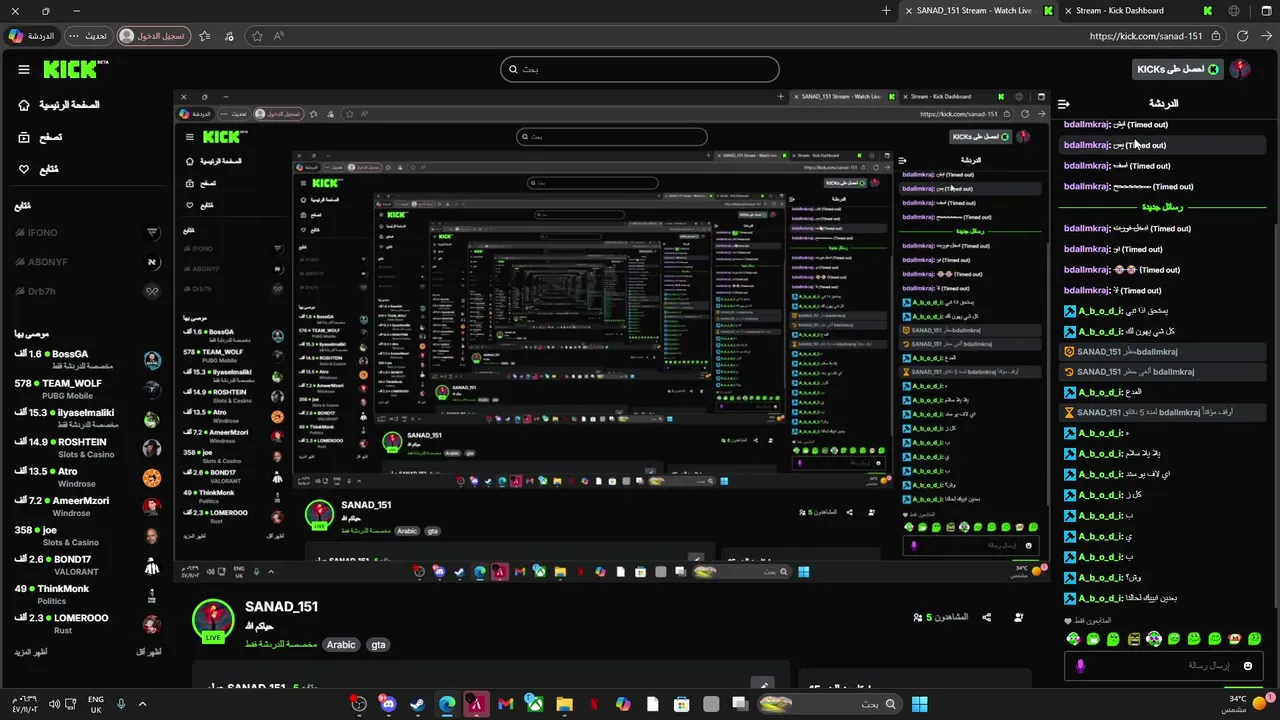Screen dimensions: 1280x720
Task: Add page to favorites star icon
Action: click(257, 36)
